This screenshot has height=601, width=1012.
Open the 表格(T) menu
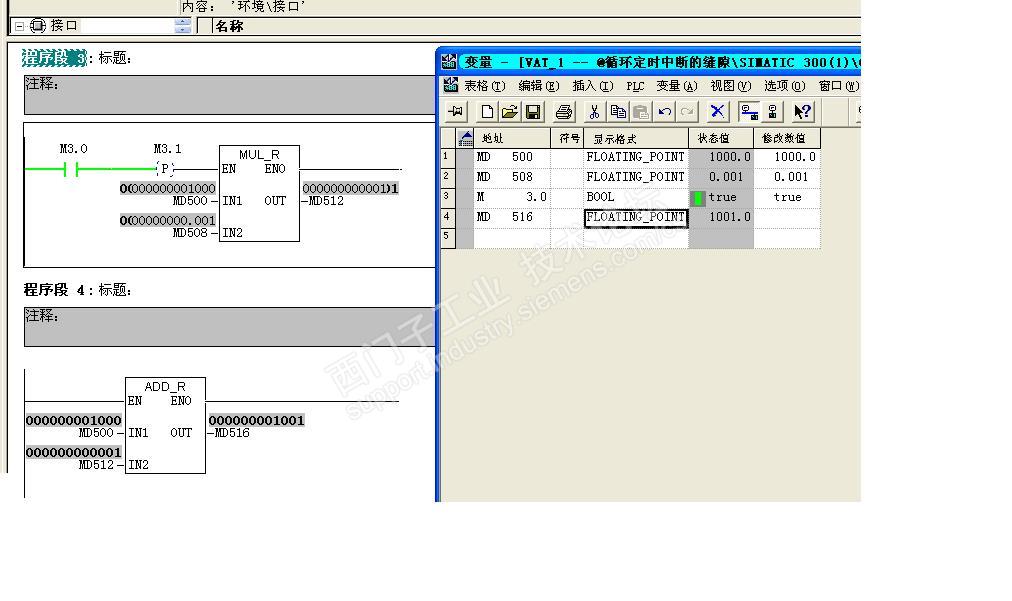pos(485,86)
